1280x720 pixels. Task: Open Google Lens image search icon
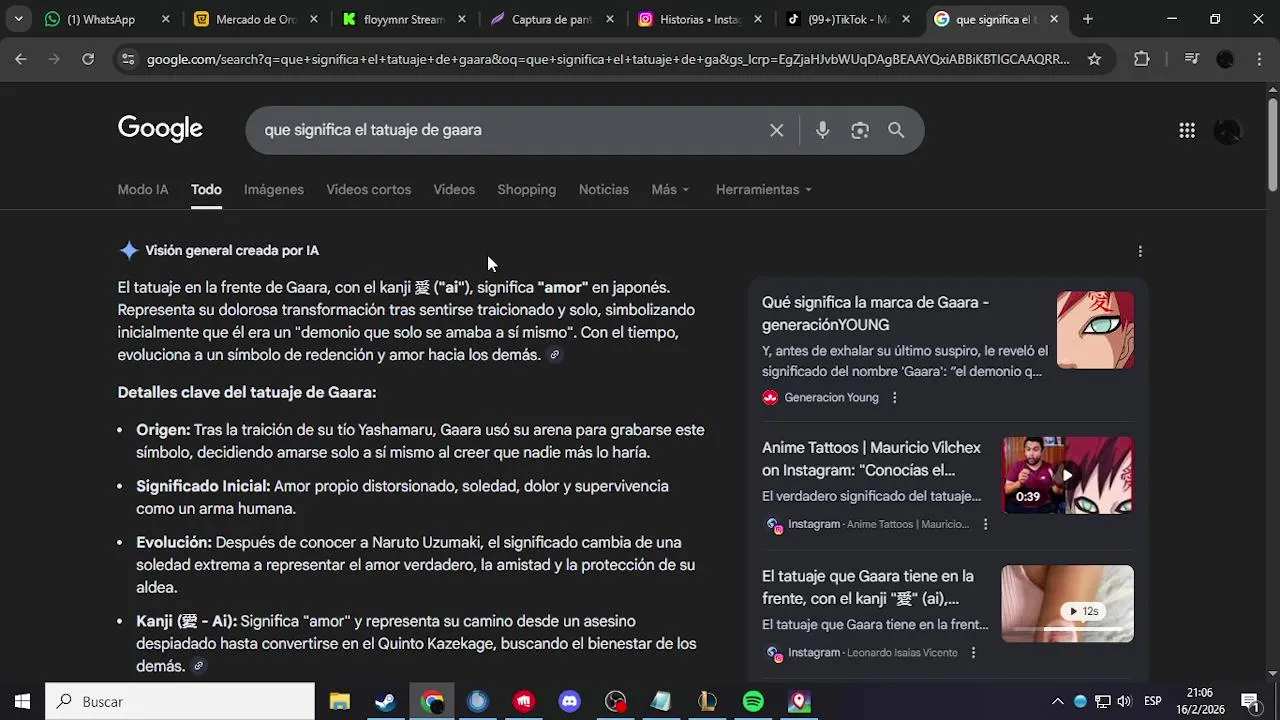[859, 130]
